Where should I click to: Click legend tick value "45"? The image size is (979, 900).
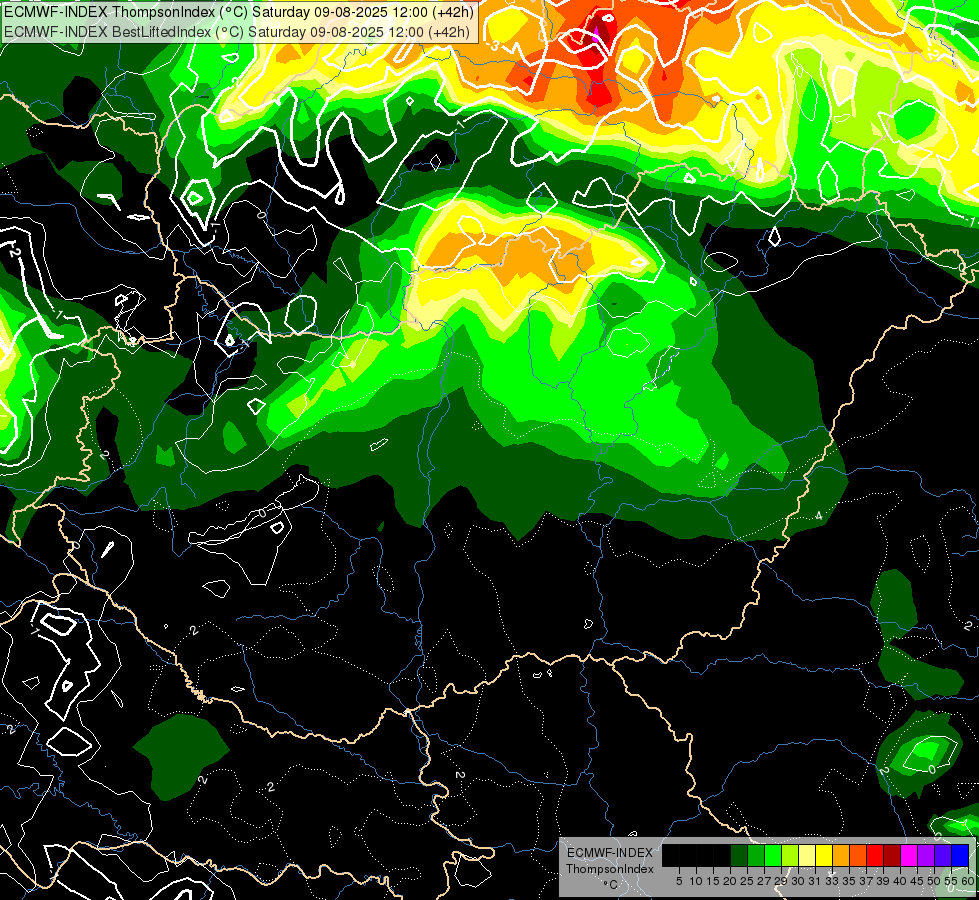918,881
